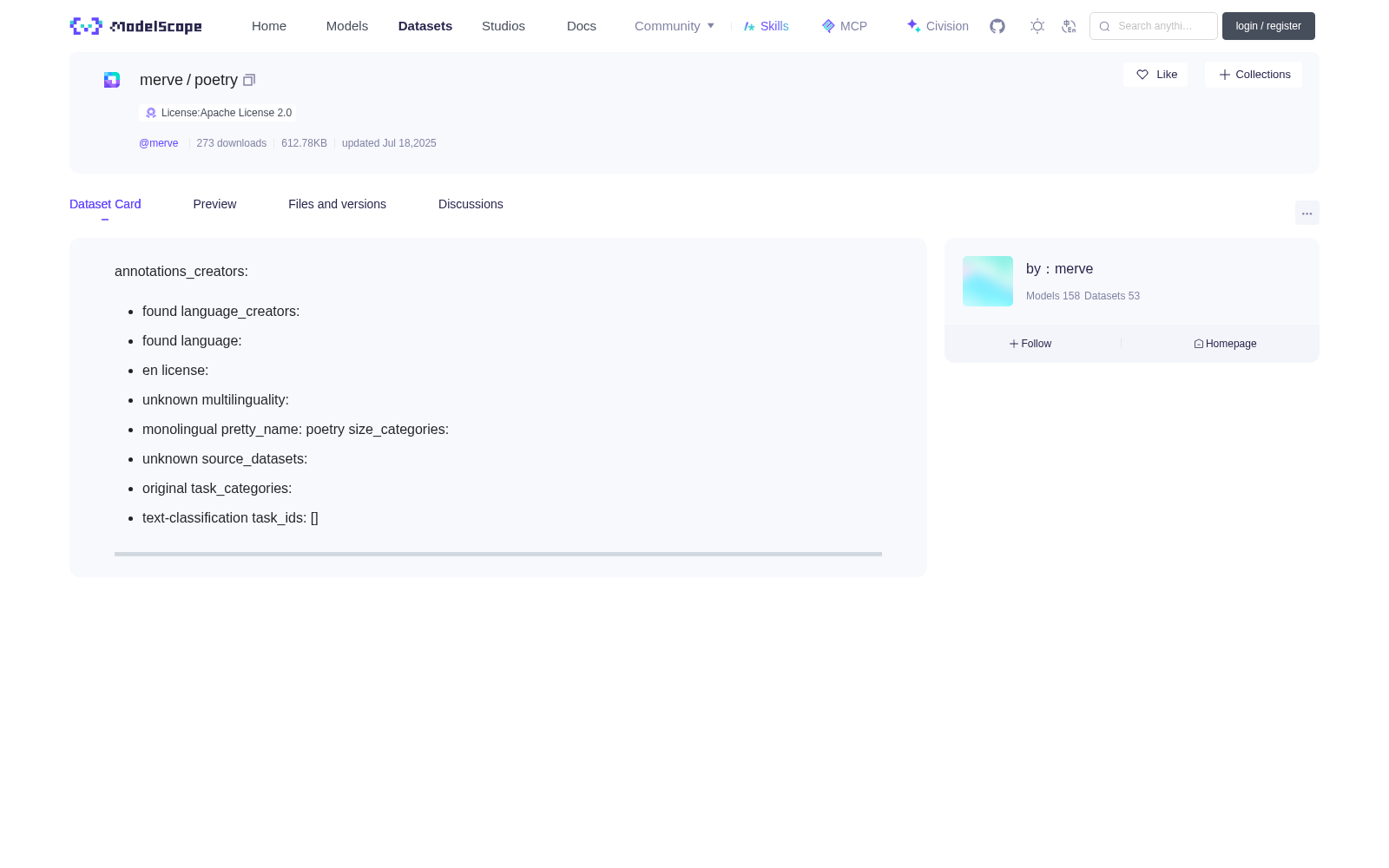
Task: Click the login / register button
Action: pos(1268,26)
